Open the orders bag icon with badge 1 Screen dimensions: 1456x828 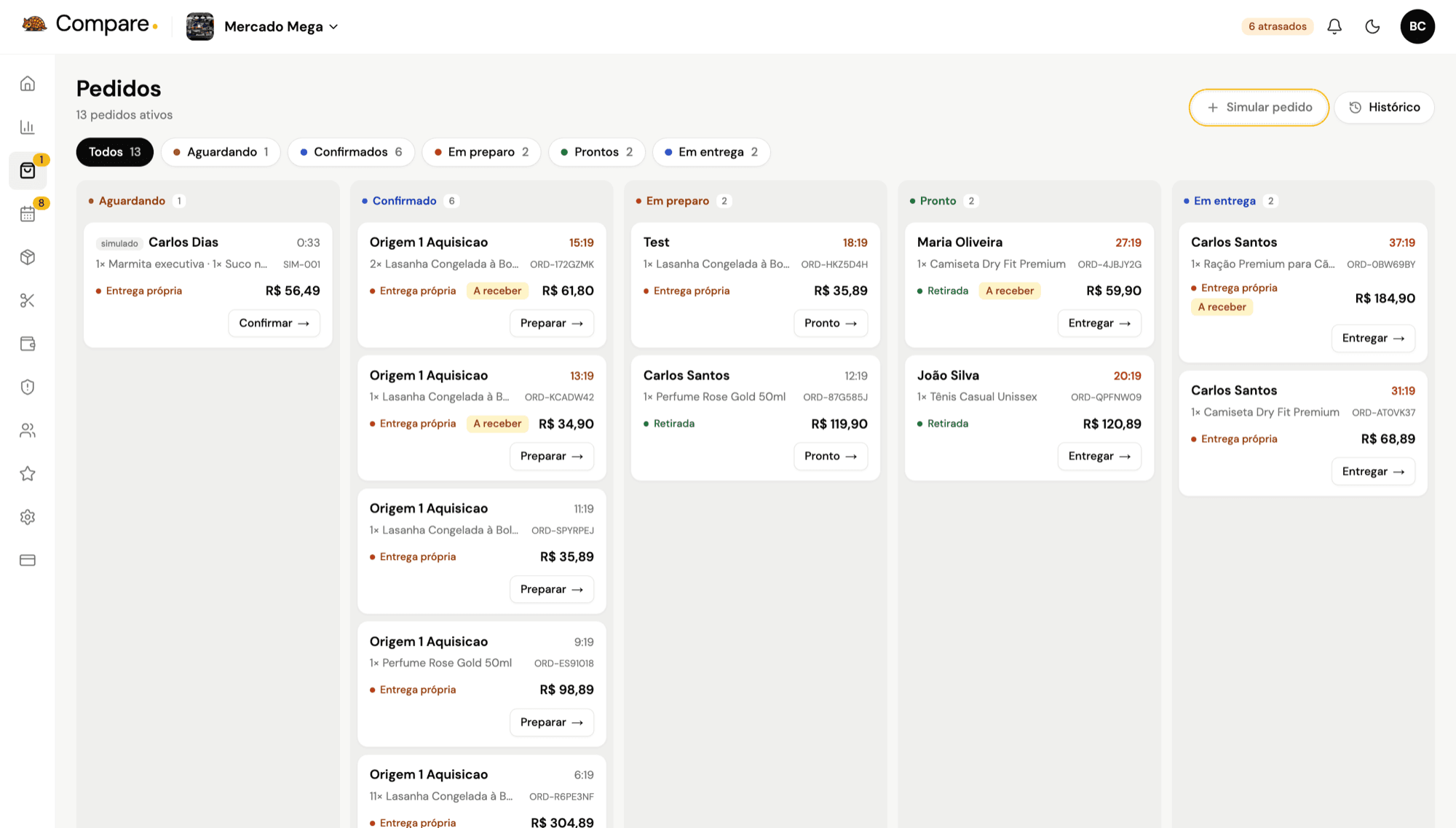[x=28, y=170]
